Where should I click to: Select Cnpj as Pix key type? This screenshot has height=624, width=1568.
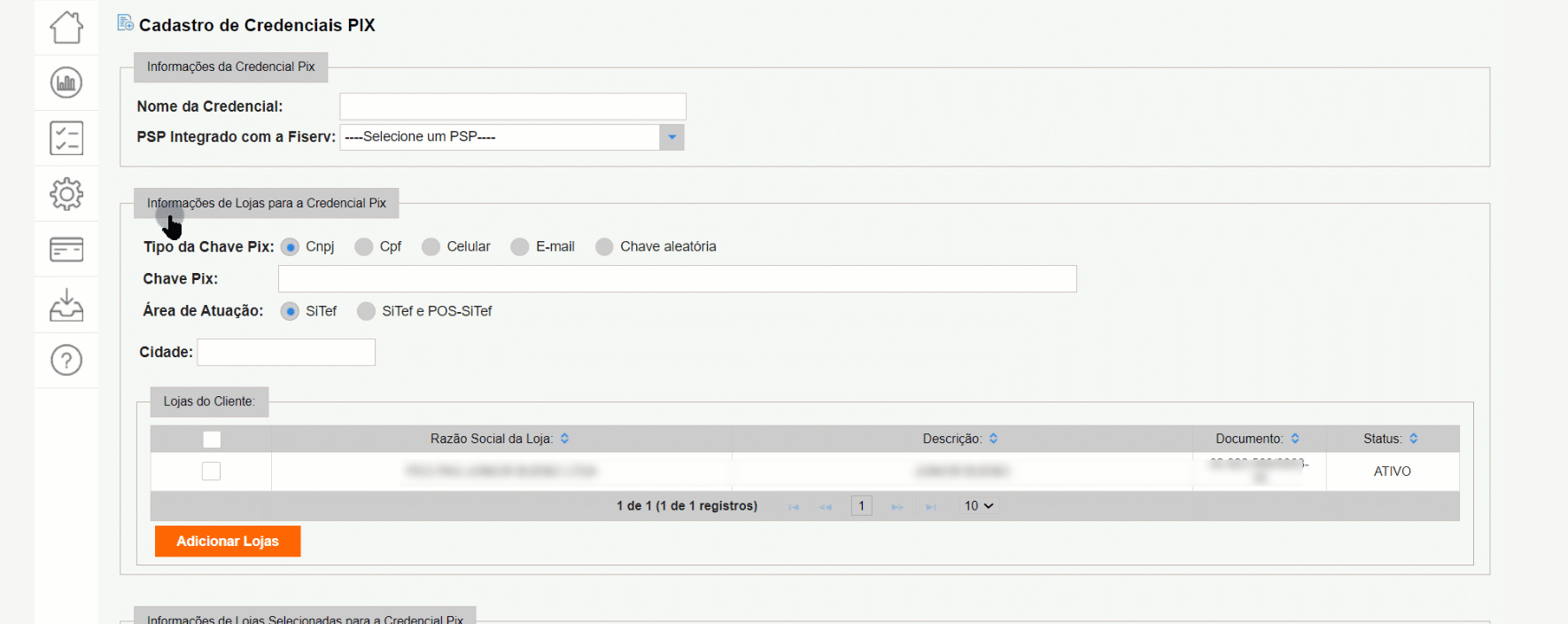click(x=290, y=247)
